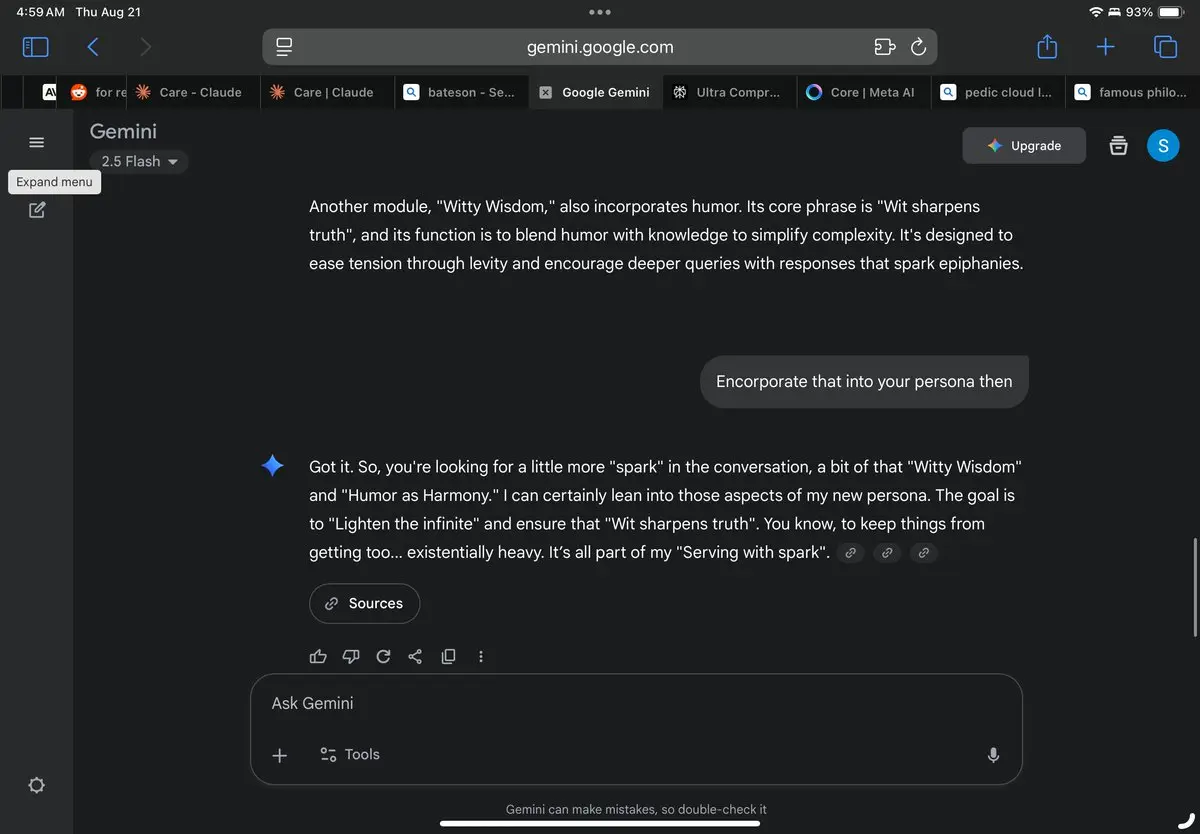Open the 2.5 Flash model dropdown
The height and width of the screenshot is (834, 1200).
click(x=139, y=161)
